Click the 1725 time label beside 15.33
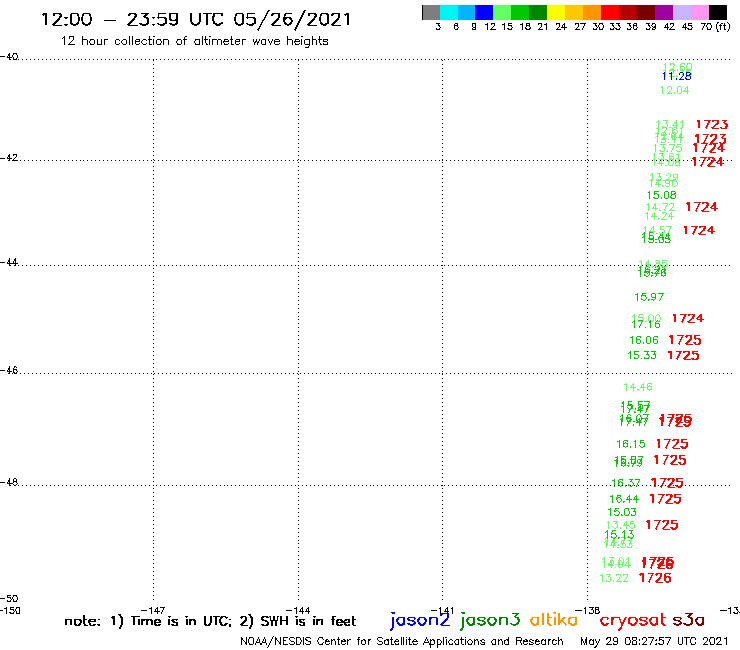 click(x=683, y=355)
